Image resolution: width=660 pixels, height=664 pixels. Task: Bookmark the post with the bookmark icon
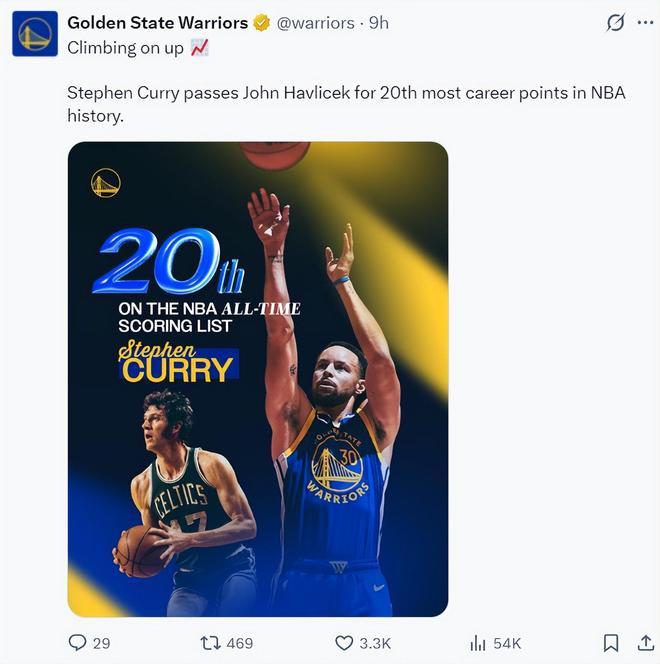coord(611,642)
